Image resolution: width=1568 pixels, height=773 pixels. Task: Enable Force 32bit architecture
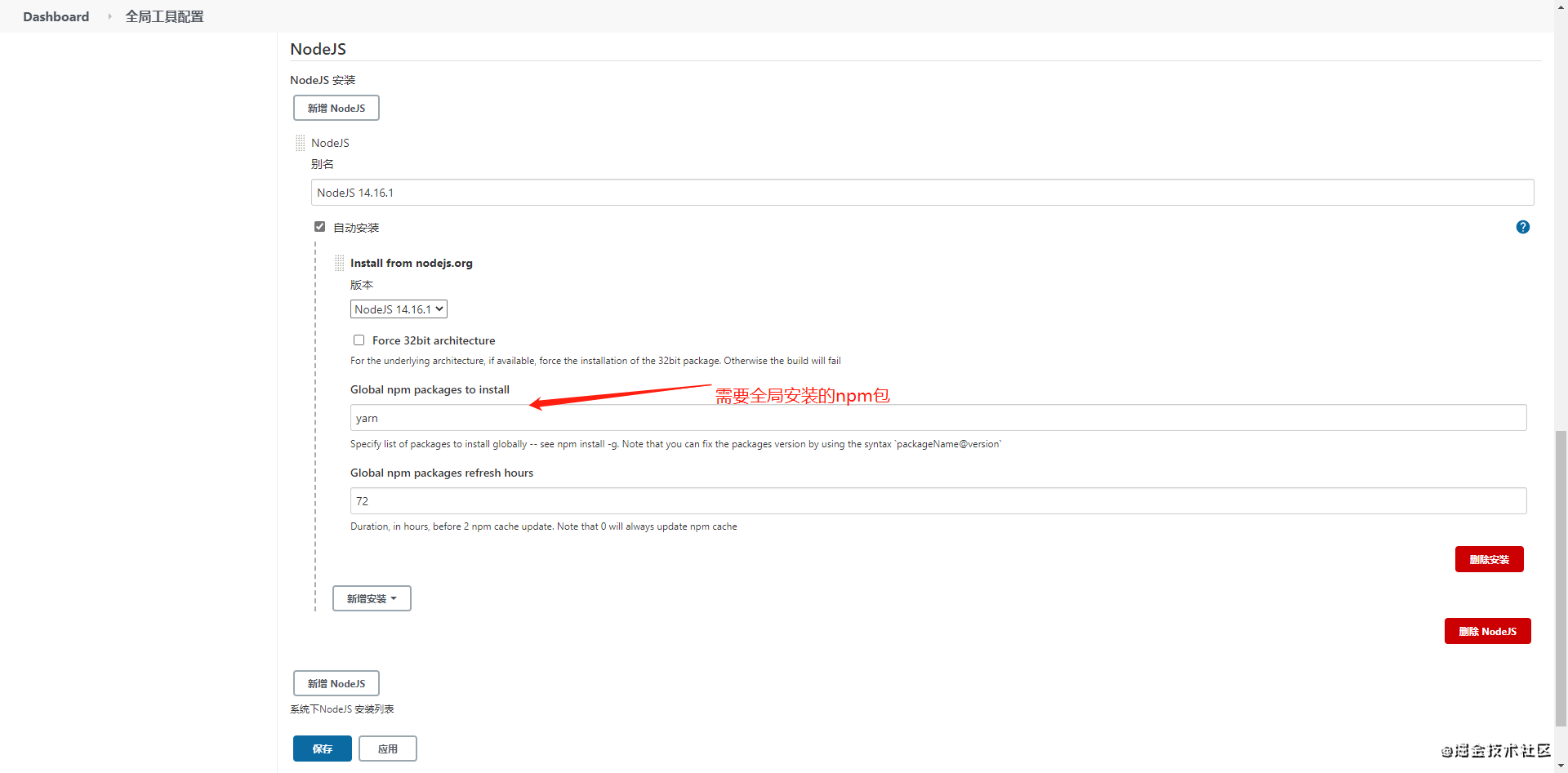(359, 340)
